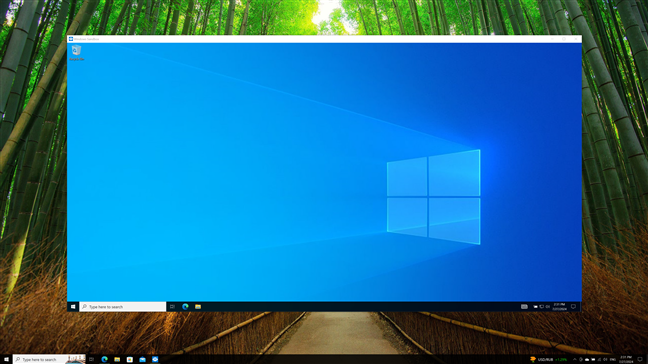The image size is (648, 364).
Task: Click the host tray location icon
Action: (581, 359)
